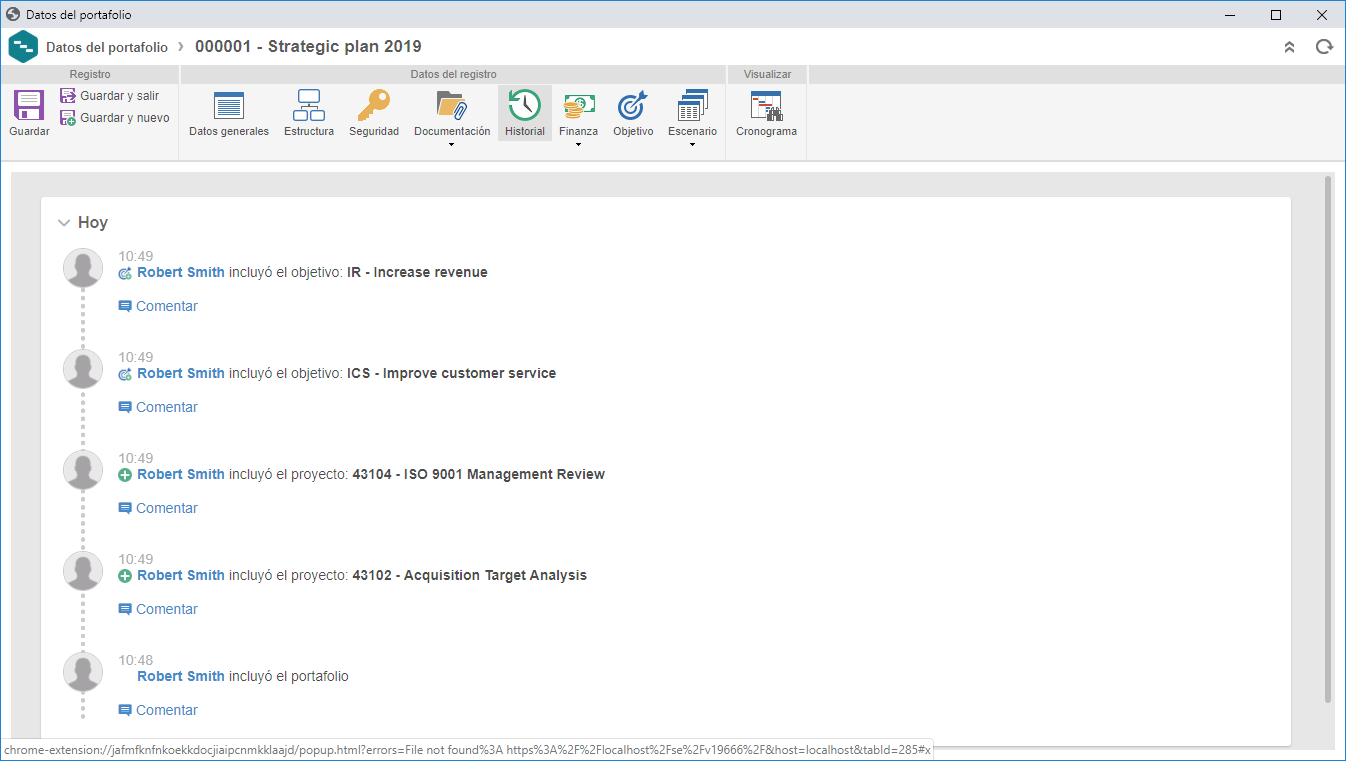Click avatar beside ISO 9001 Management Review

83,470
